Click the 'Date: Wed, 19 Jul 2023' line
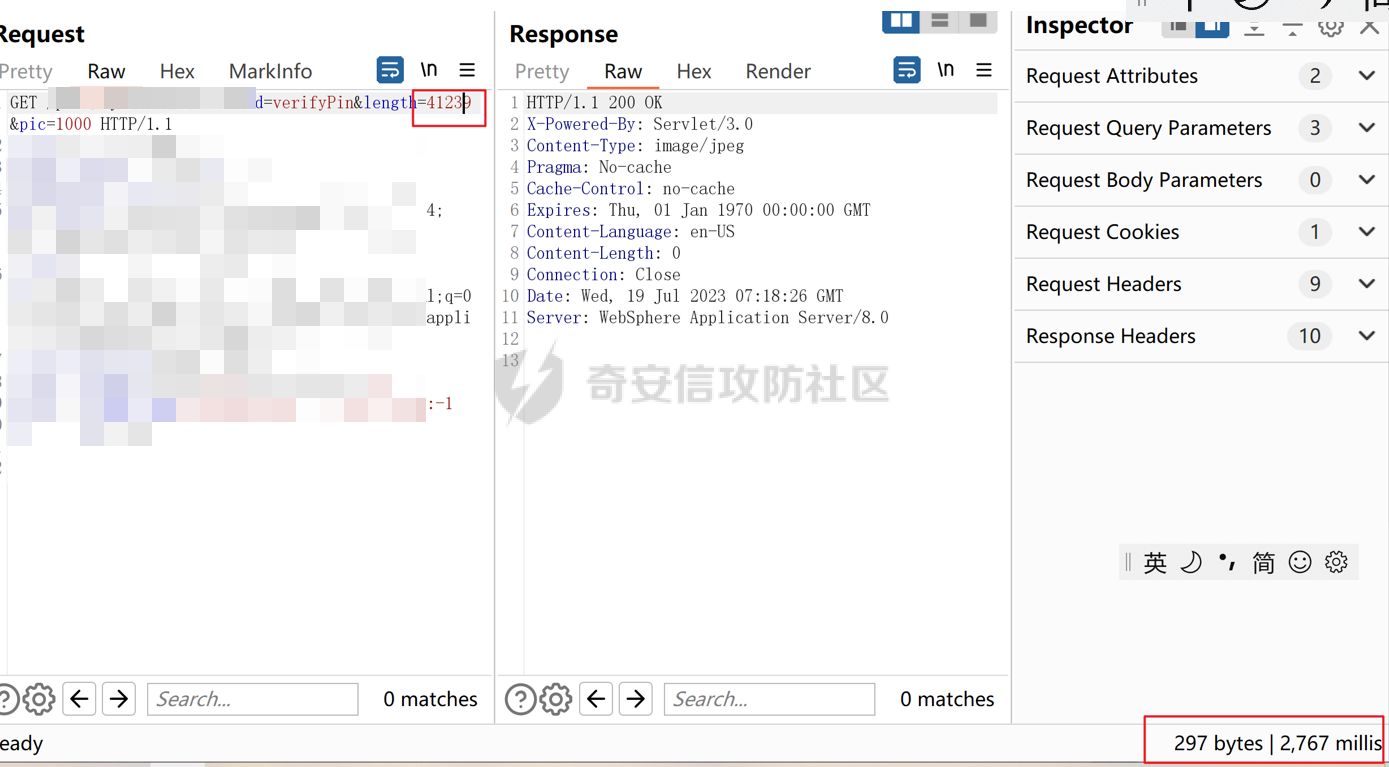This screenshot has width=1389, height=767. [x=684, y=296]
